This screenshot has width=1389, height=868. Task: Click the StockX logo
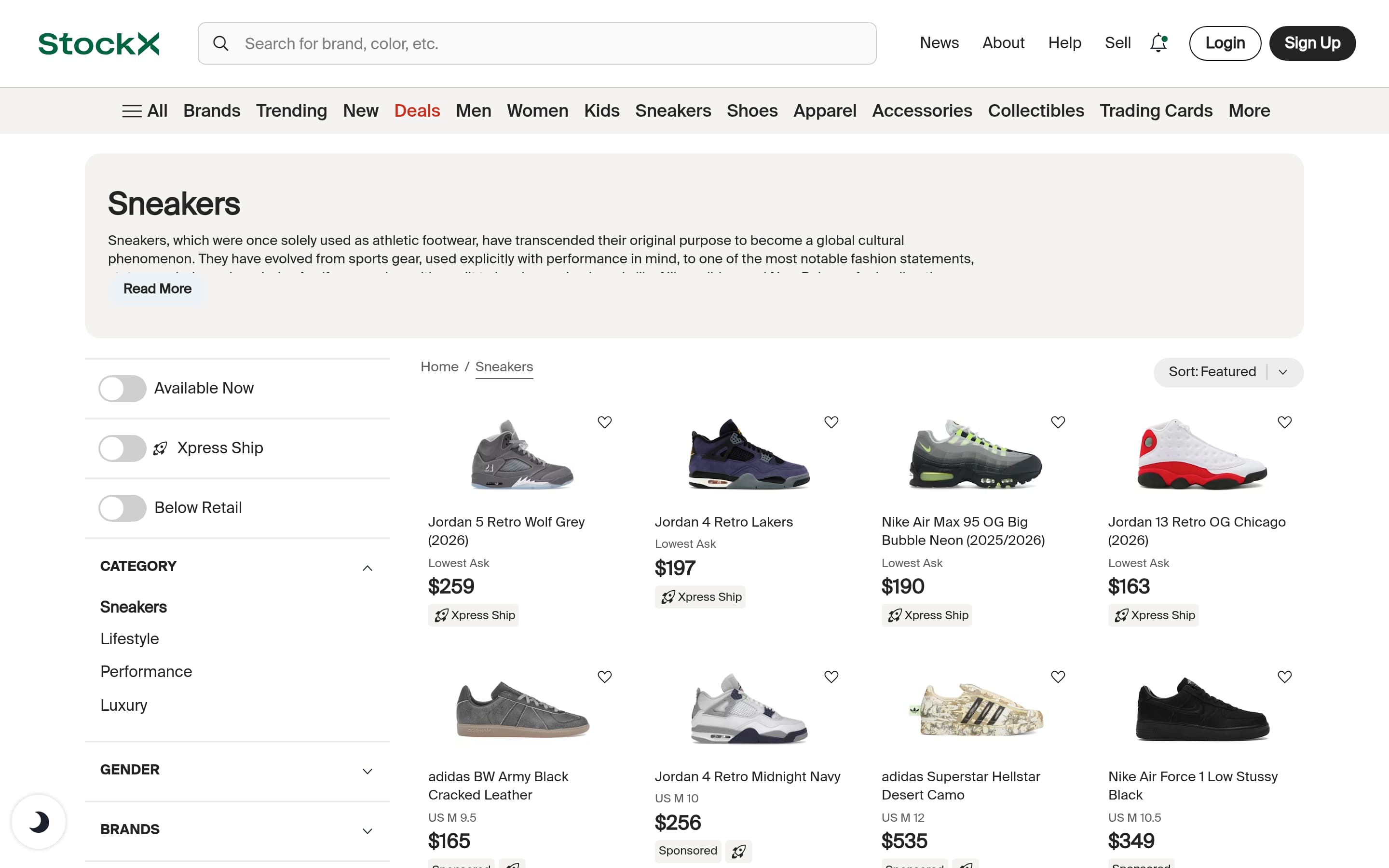coord(98,43)
